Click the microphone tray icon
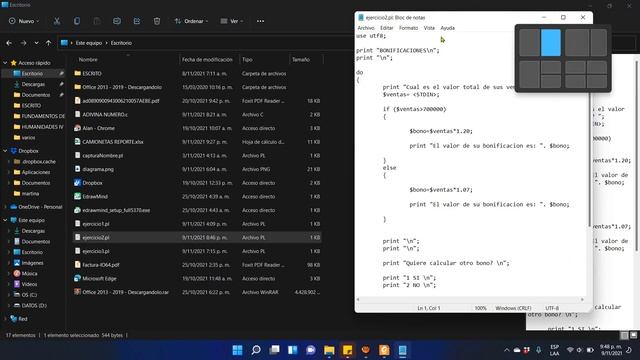 [x=539, y=350]
